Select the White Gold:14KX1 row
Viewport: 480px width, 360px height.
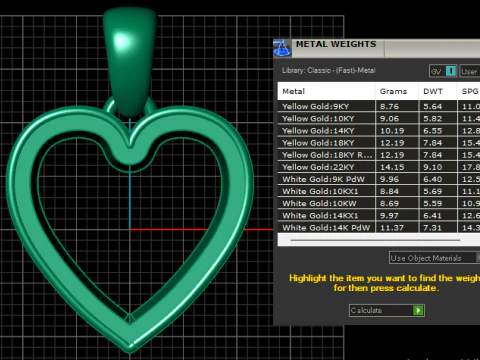tap(379, 216)
